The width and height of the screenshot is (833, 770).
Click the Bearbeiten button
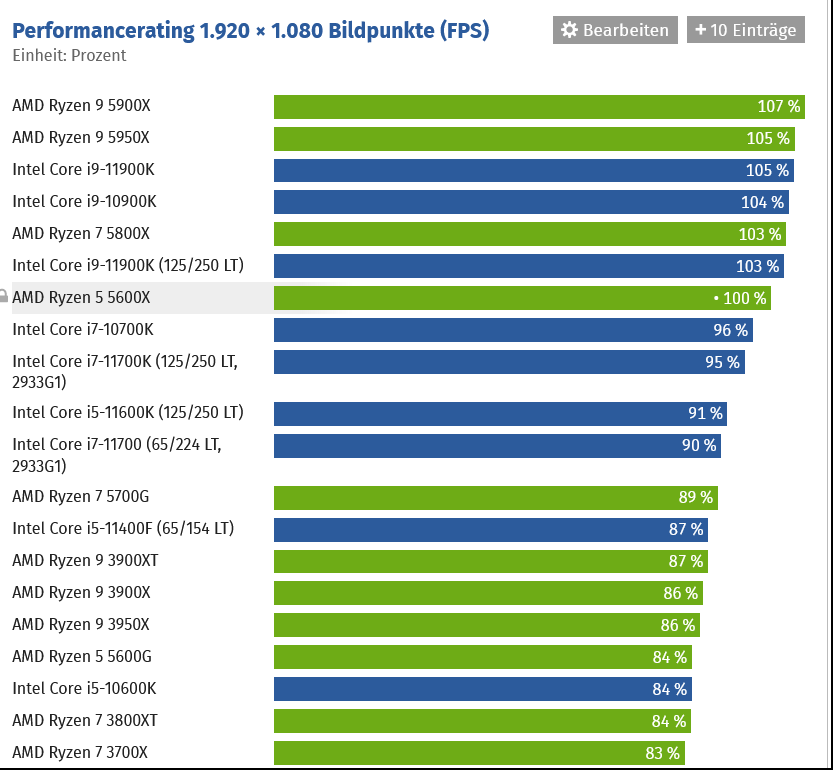615,30
